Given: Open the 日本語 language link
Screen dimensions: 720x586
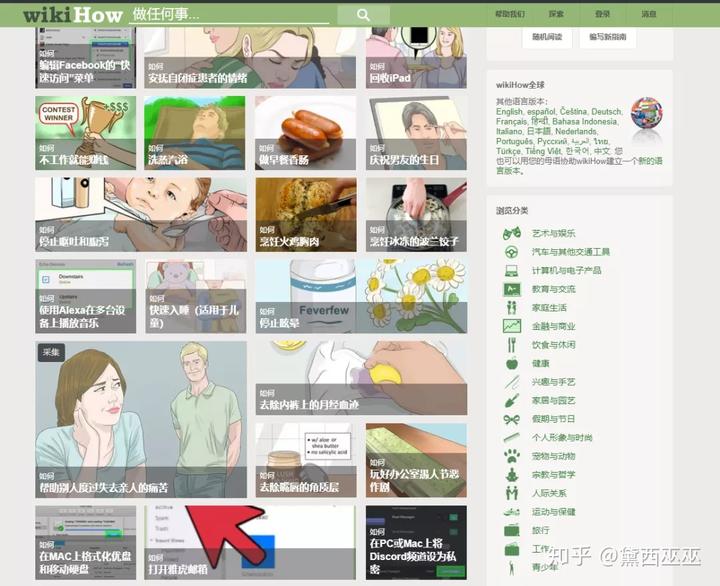Looking at the screenshot, I should click(537, 131).
